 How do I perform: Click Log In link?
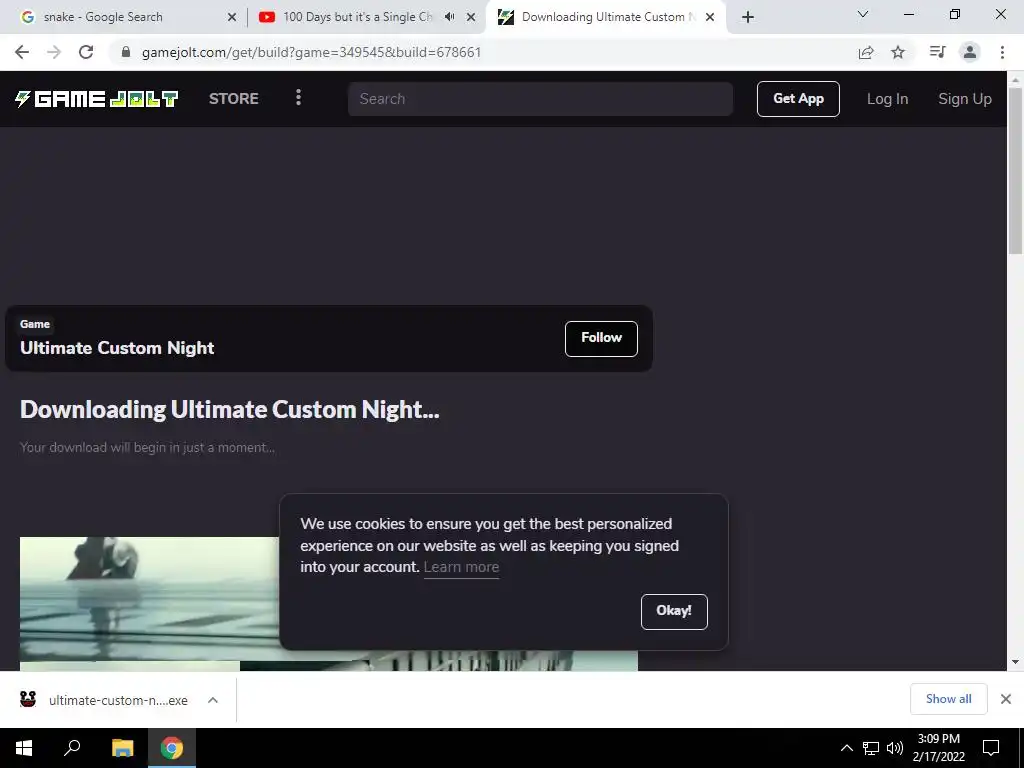click(888, 99)
